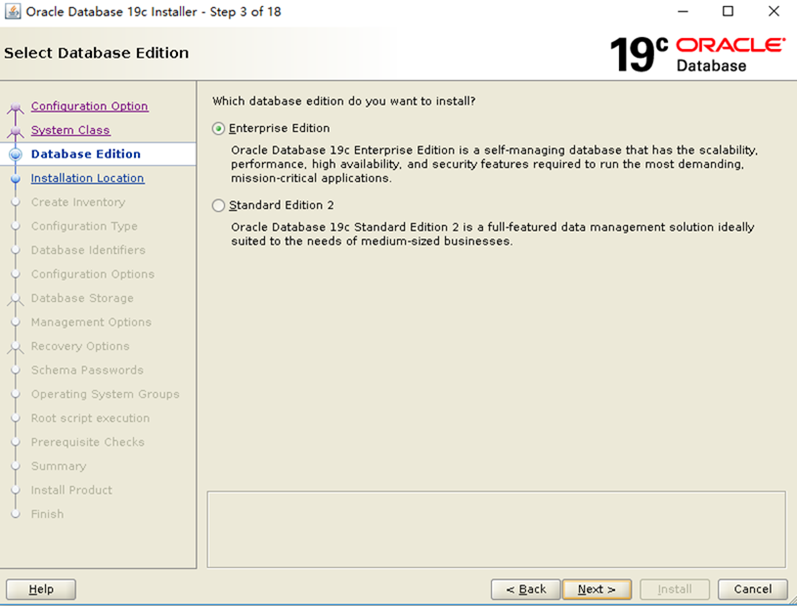
Task: Minimize the installer window
Action: tap(683, 11)
